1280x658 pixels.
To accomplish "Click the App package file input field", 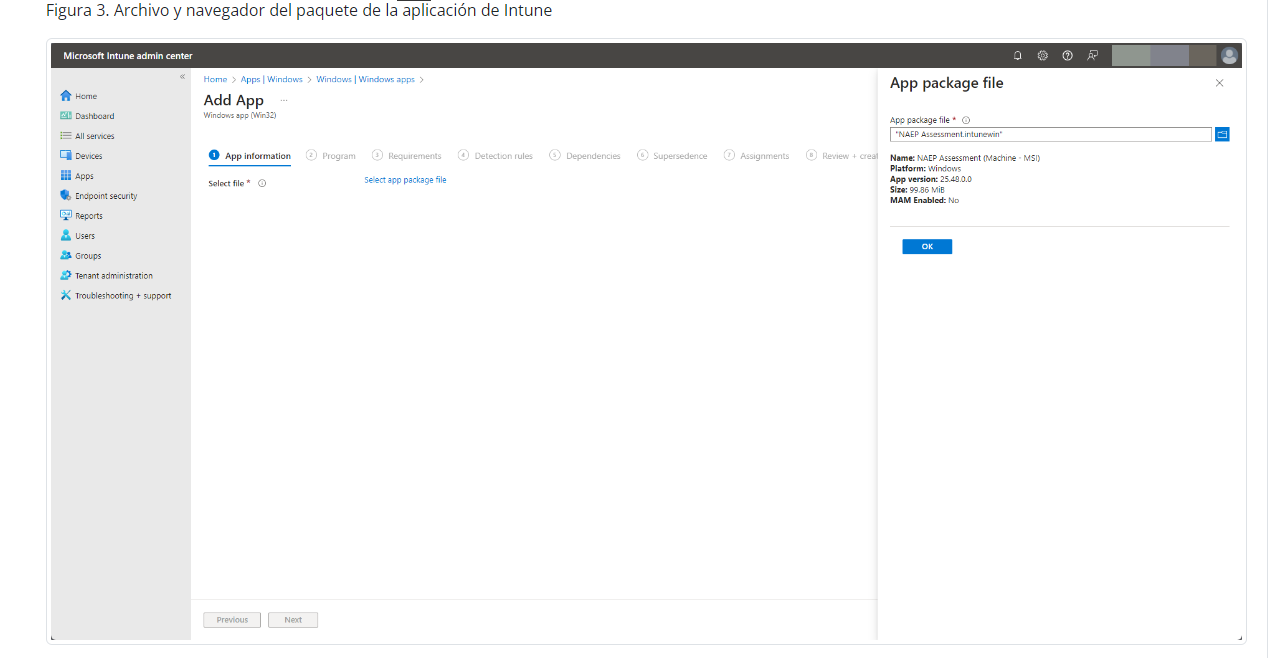I will (1051, 134).
